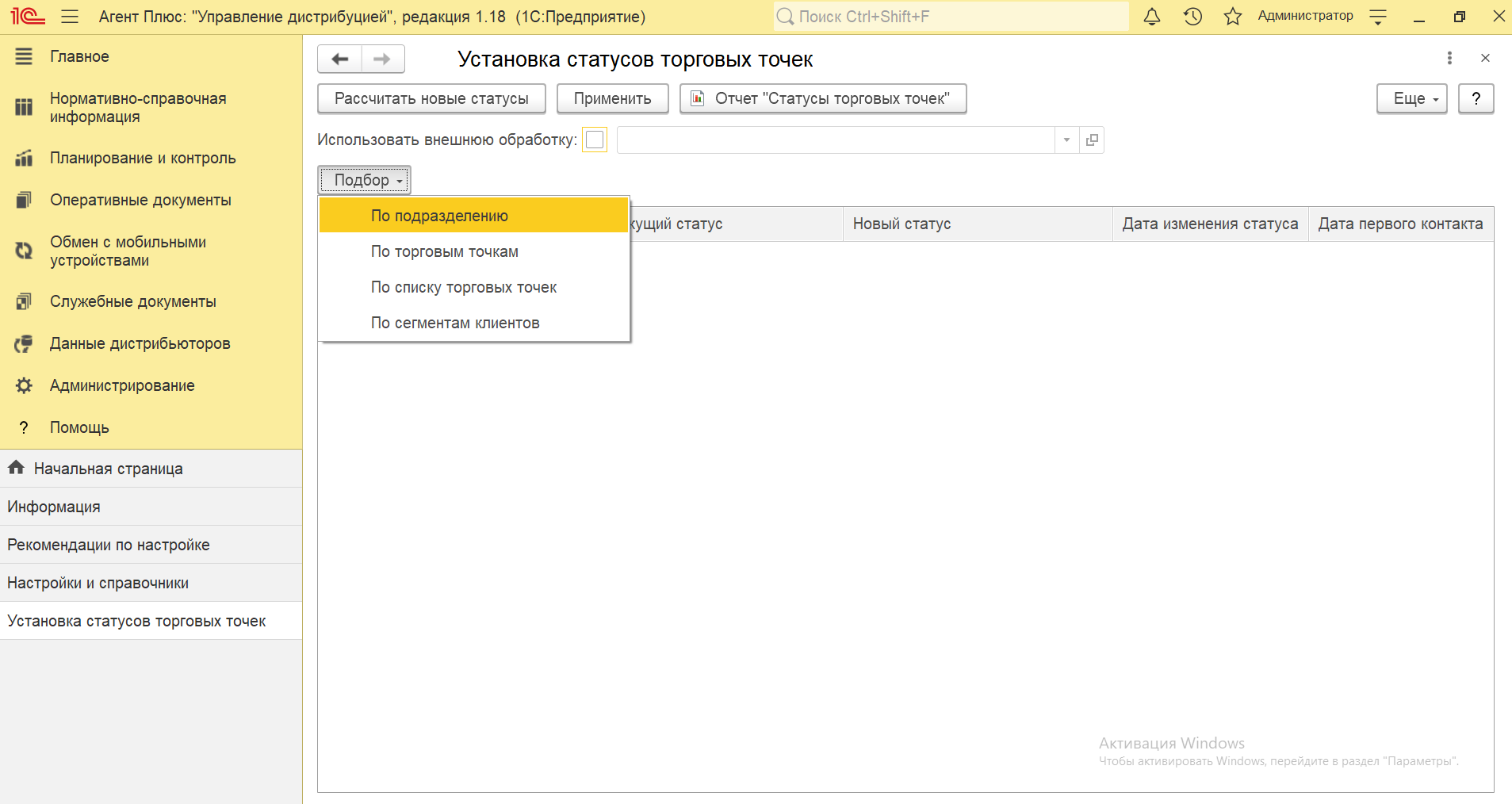Switch to Настройки и справочники tab
This screenshot has height=804, width=1512.
click(98, 583)
